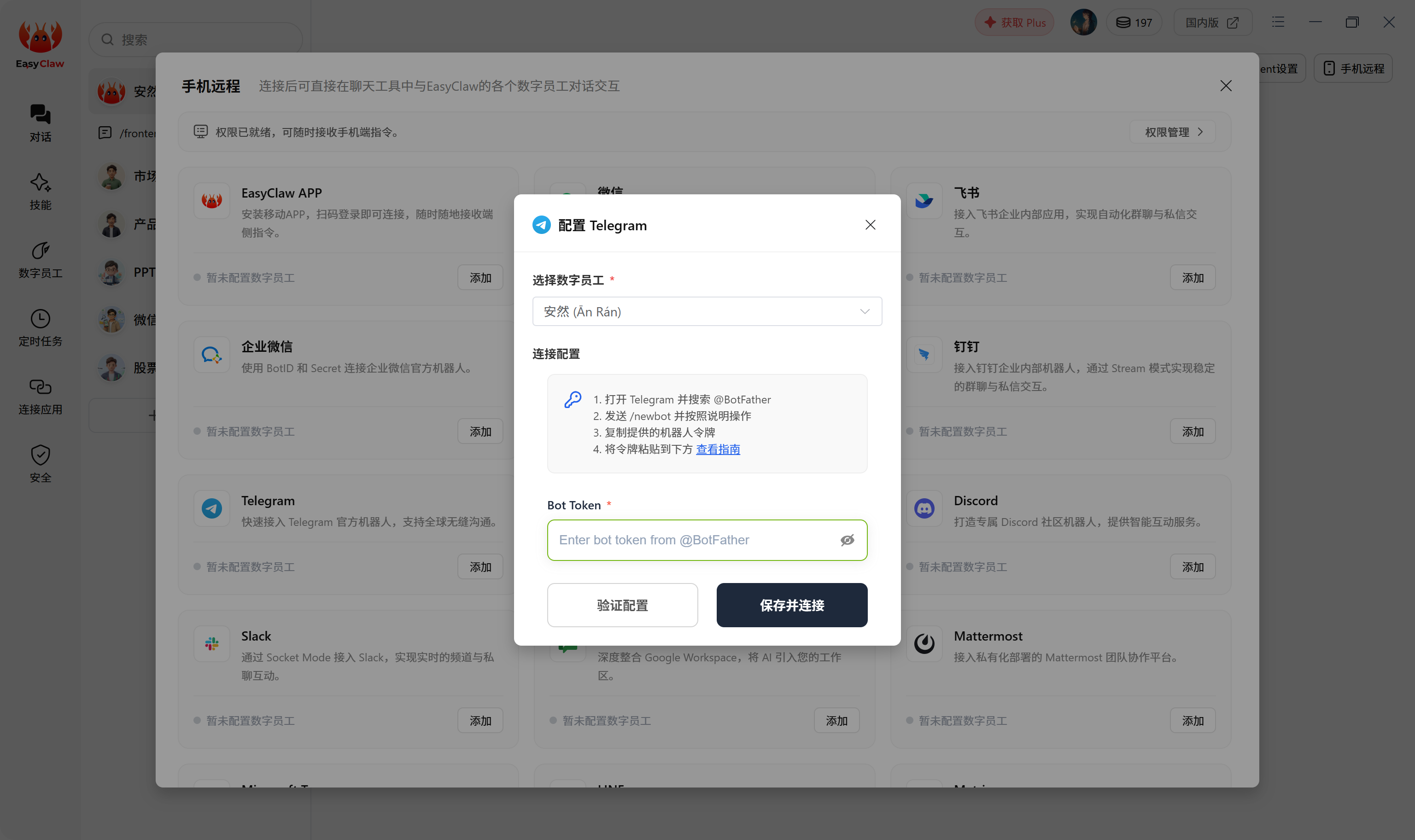Screen dimensions: 1415x840
Task: Click the 验证配置 button
Action: point(622,605)
